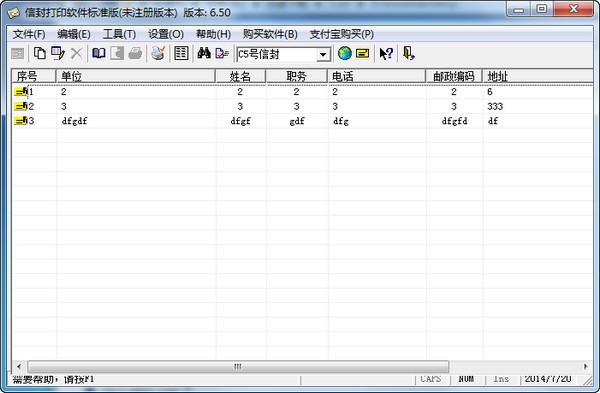600x393 pixels.
Task: Click the copy pages toolbar icon
Action: (x=39, y=54)
